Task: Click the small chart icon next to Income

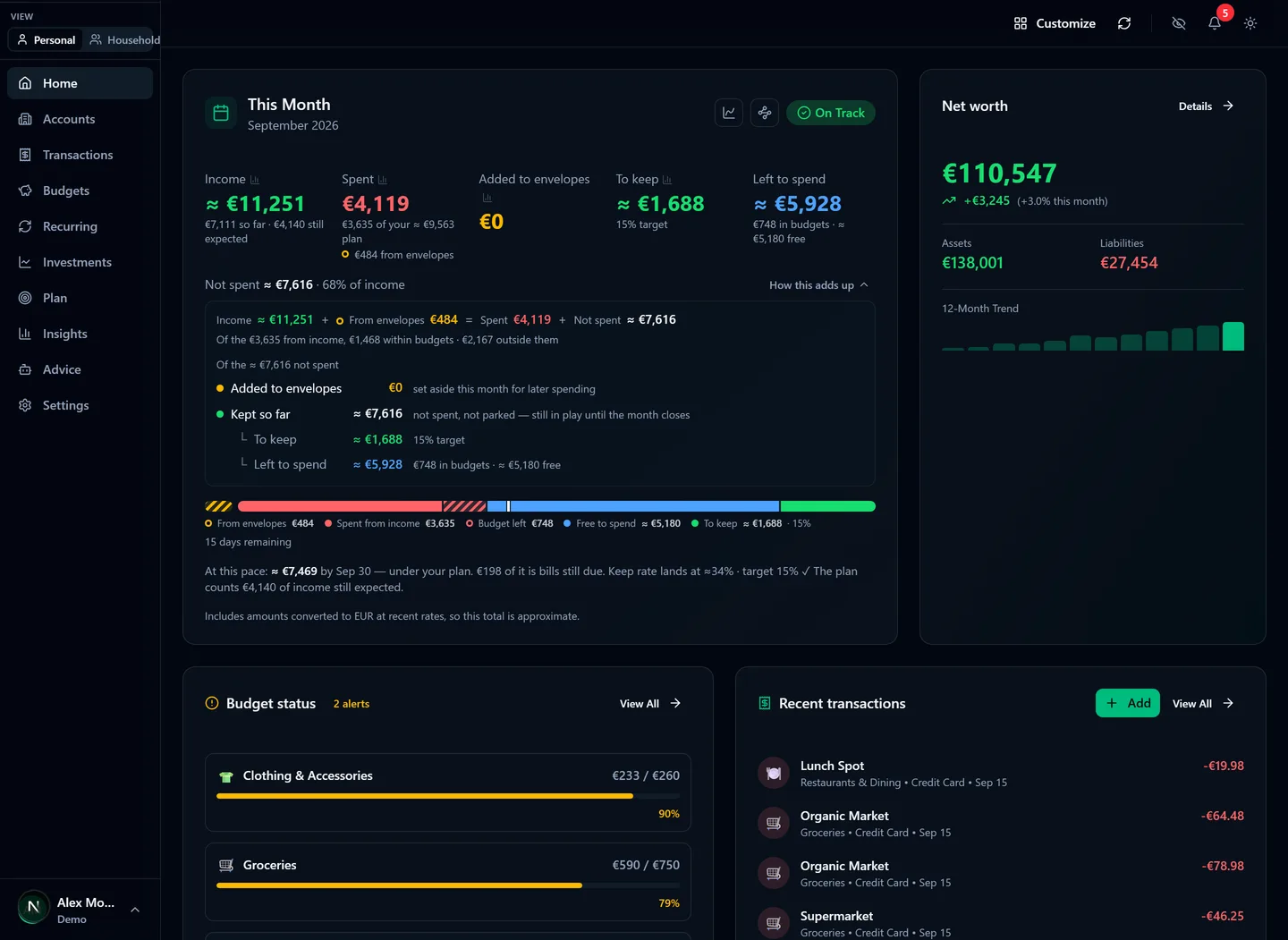Action: [x=255, y=180]
